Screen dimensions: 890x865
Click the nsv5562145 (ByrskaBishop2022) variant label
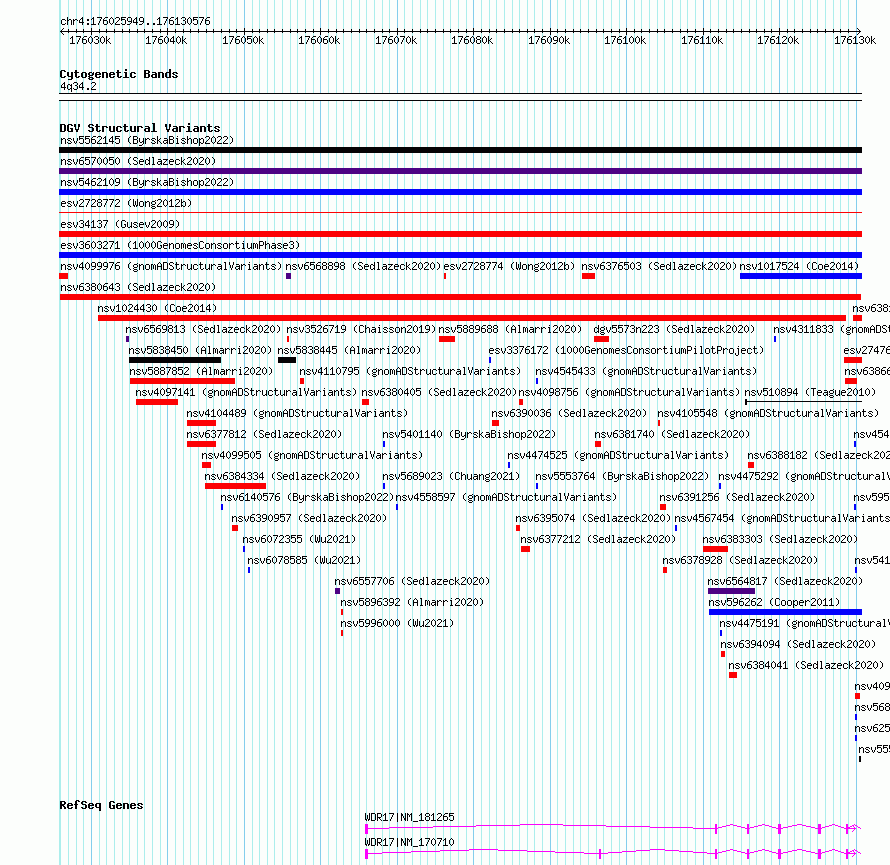click(147, 140)
